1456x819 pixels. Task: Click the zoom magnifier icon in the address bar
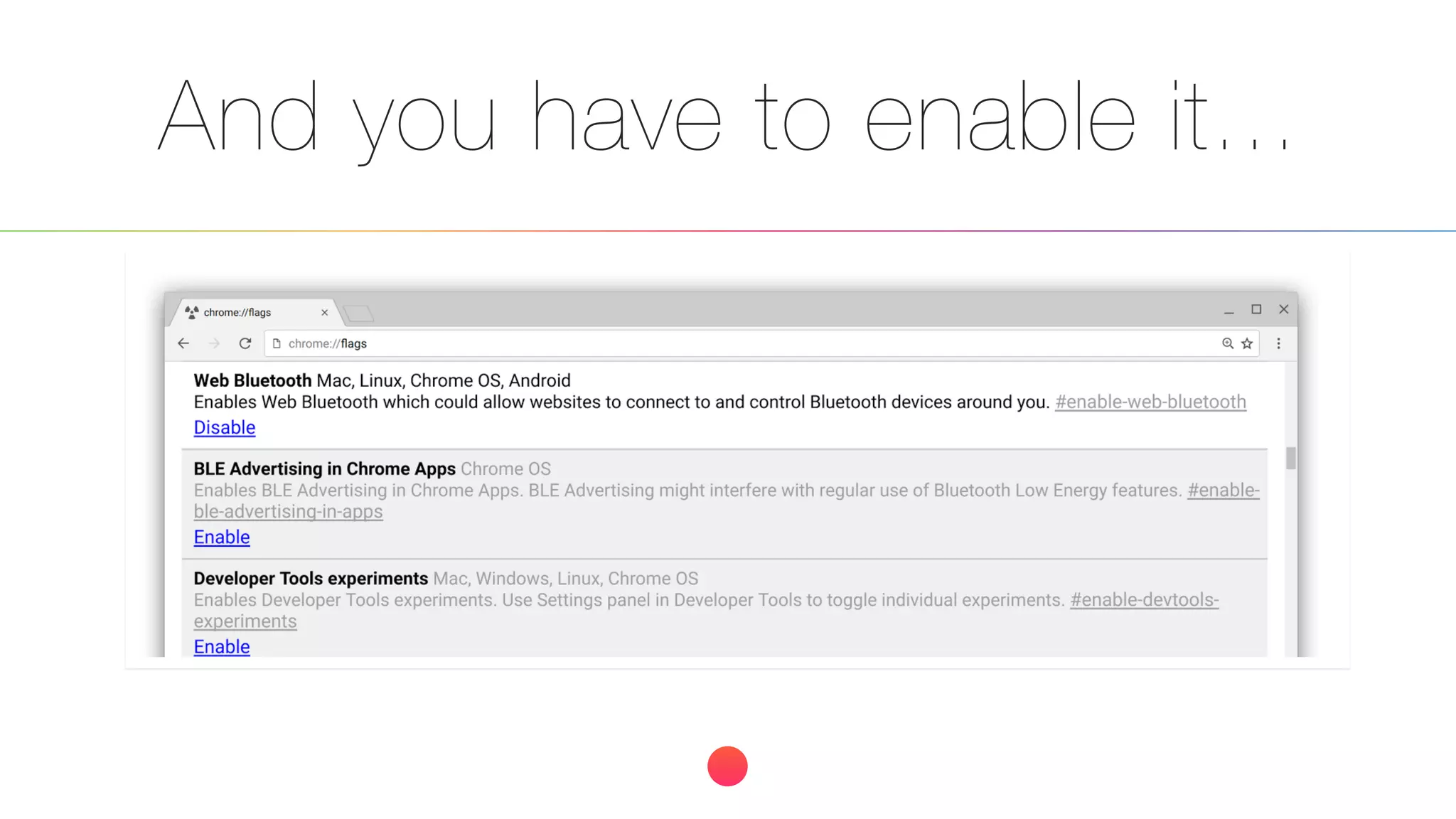[x=1227, y=343]
